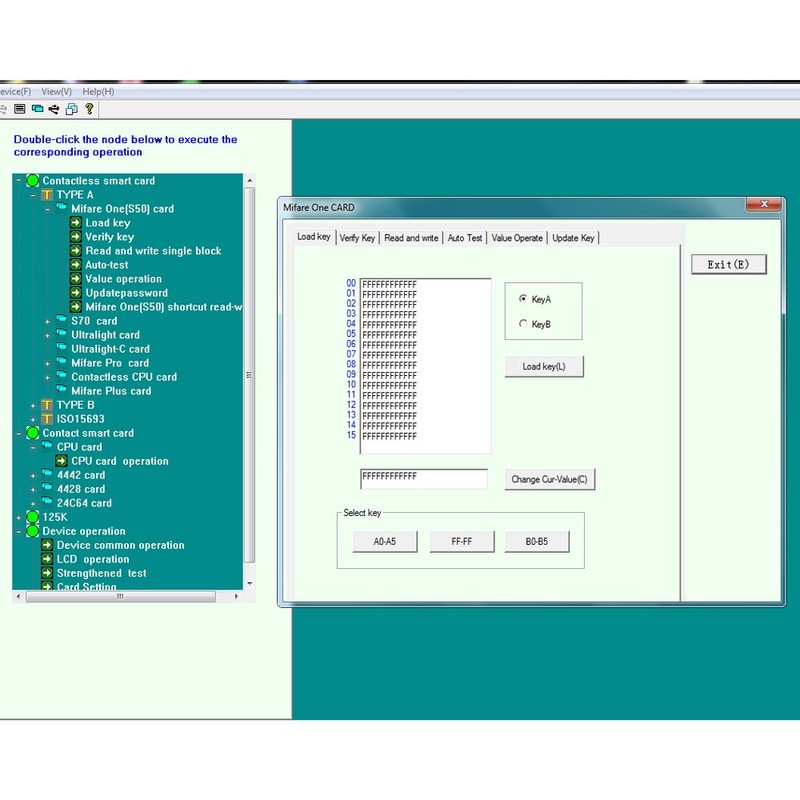Click the Change Cur-Value(C) button
This screenshot has height=800, width=800.
550,479
